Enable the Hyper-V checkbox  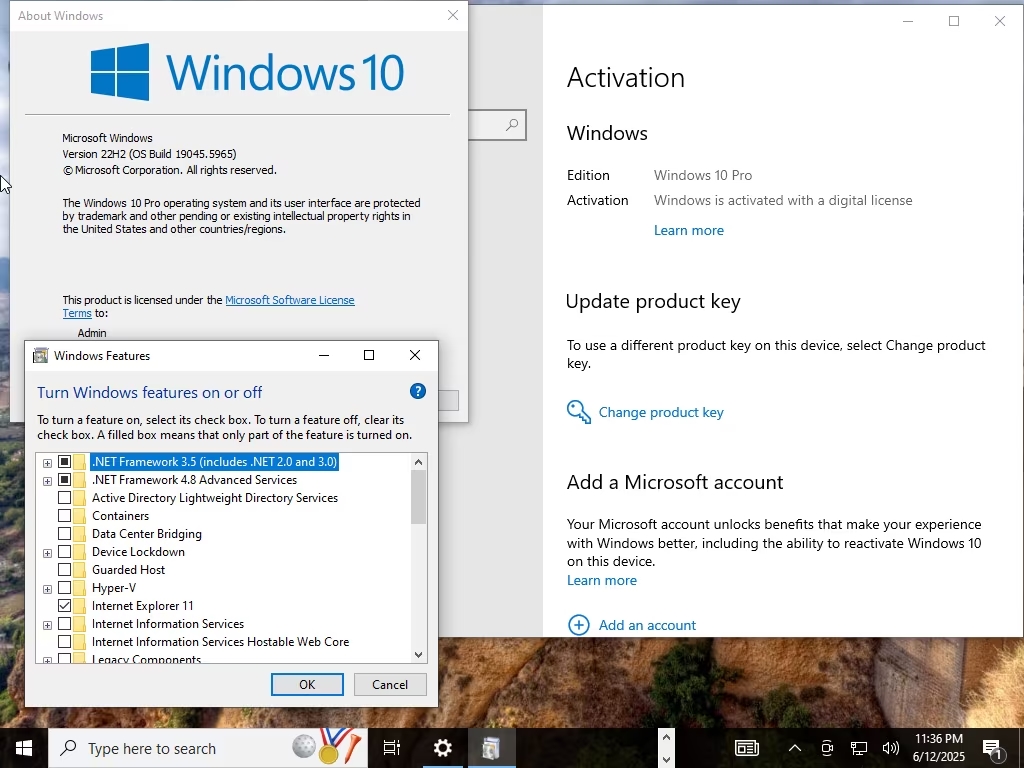[64, 588]
